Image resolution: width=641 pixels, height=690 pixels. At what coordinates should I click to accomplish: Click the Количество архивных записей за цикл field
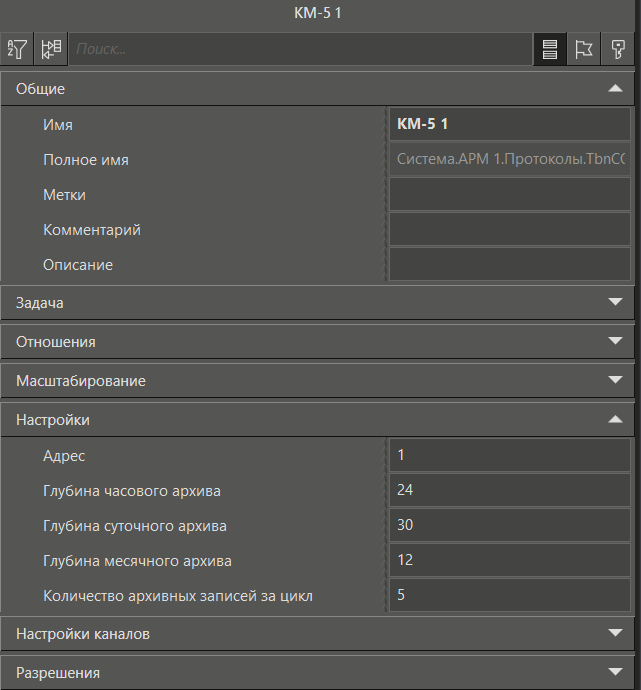tap(510, 596)
